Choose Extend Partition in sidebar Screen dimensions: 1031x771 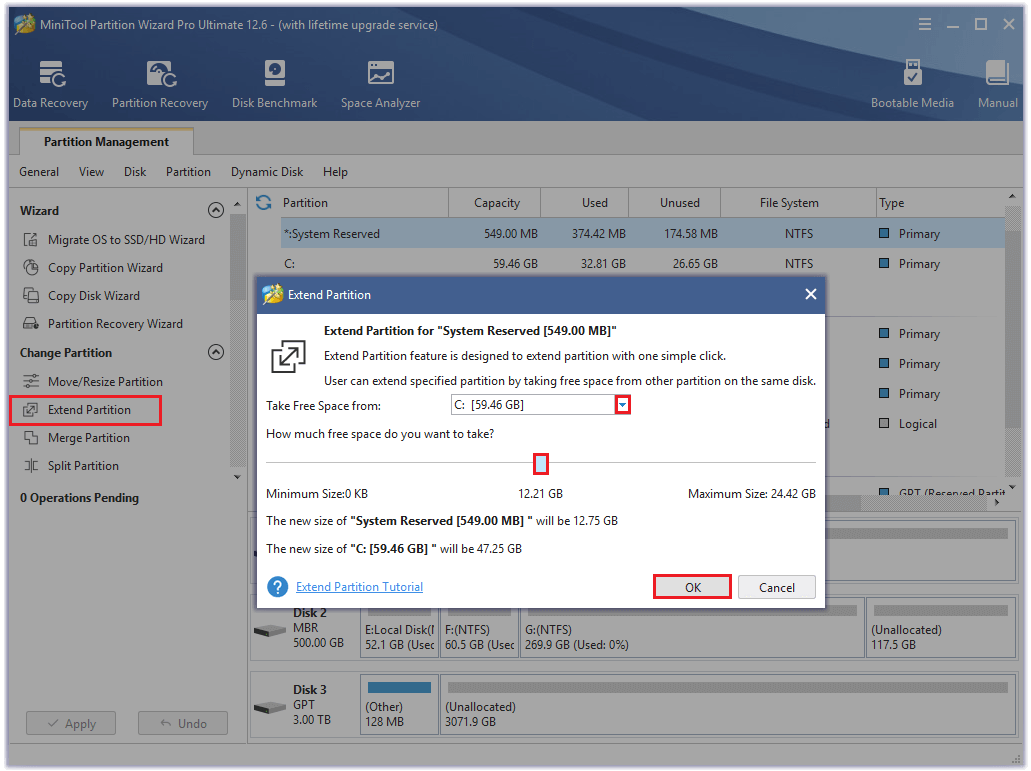(85, 410)
